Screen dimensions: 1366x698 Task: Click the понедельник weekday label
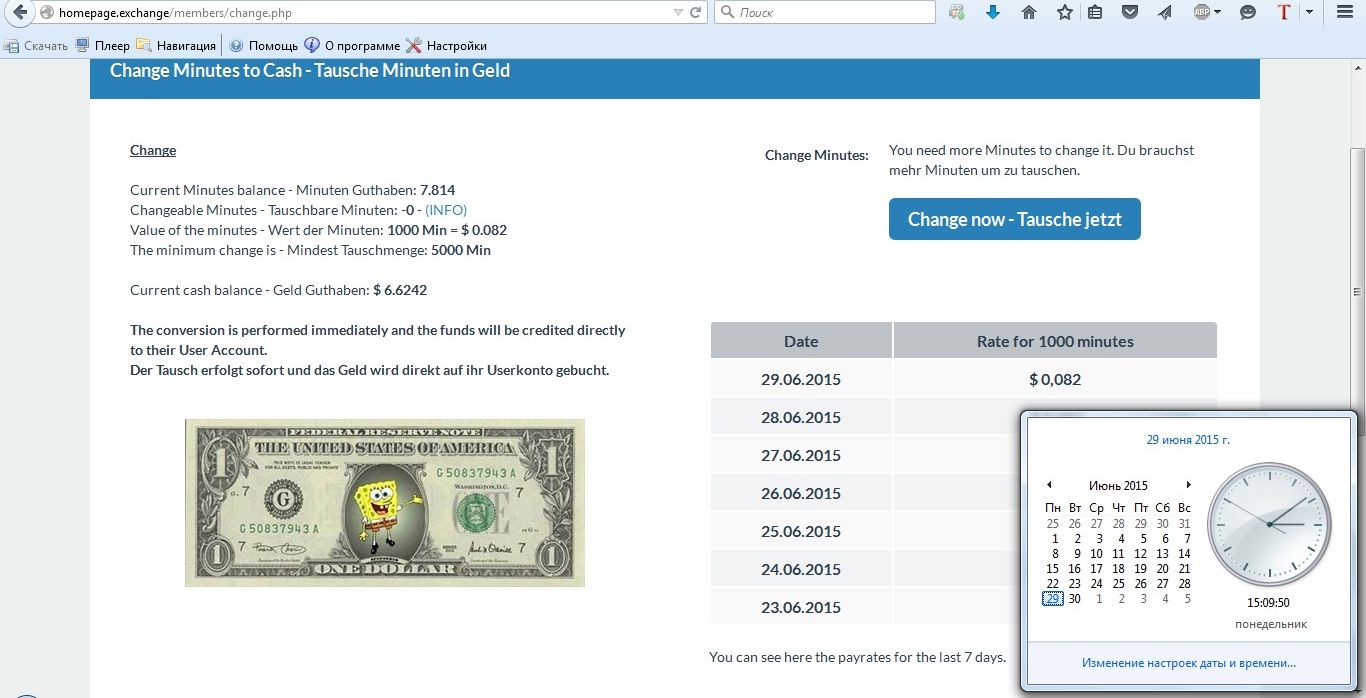click(1271, 624)
